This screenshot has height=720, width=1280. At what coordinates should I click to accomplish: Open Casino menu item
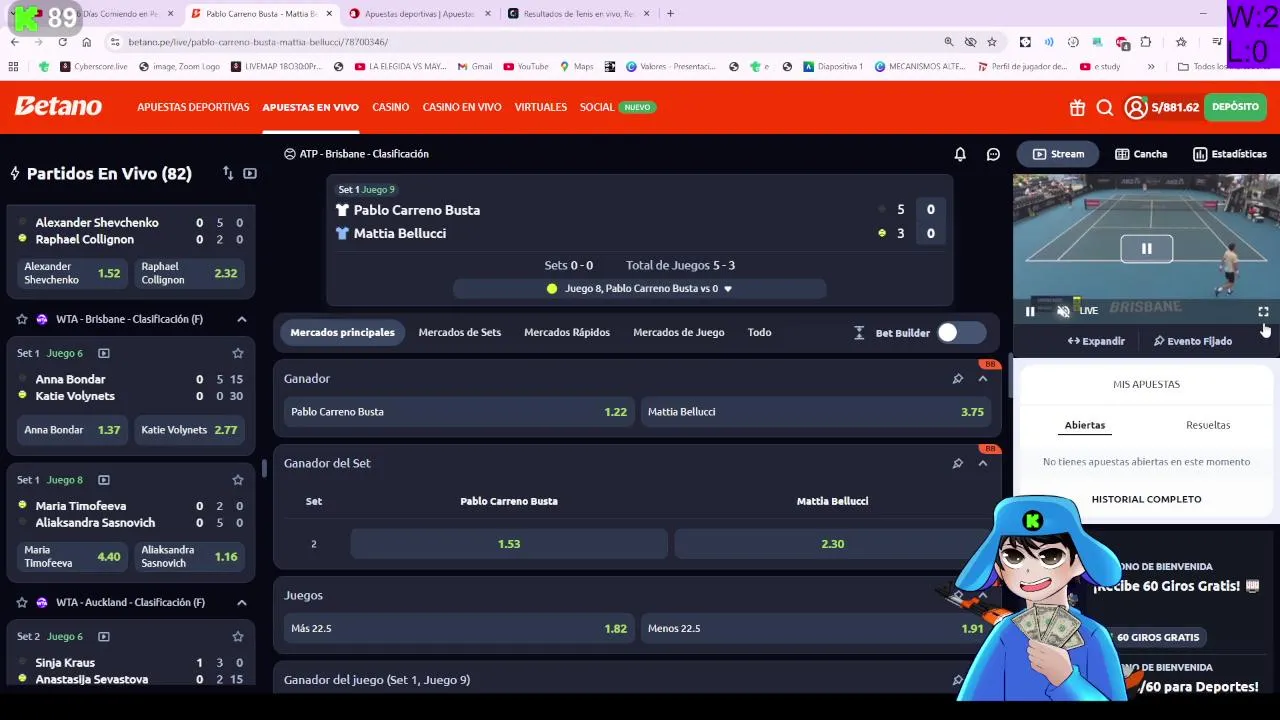point(390,107)
